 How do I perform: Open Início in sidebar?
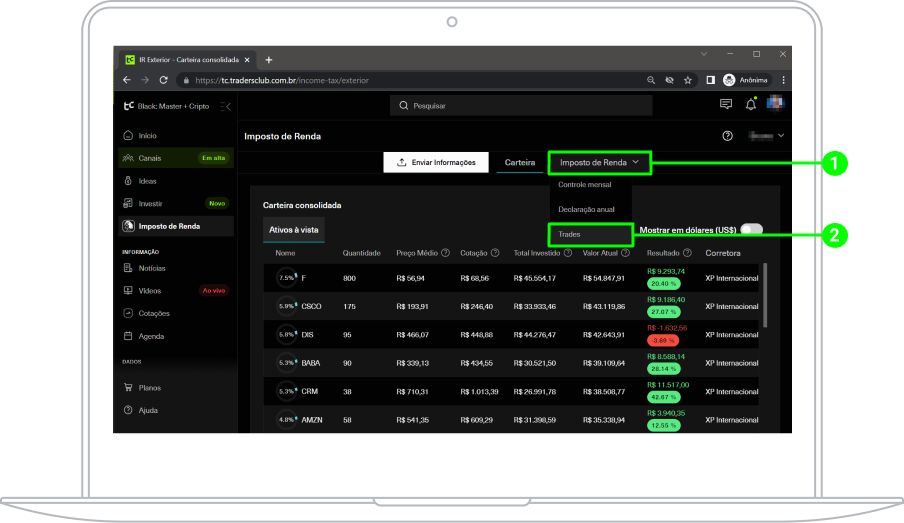[176, 136]
